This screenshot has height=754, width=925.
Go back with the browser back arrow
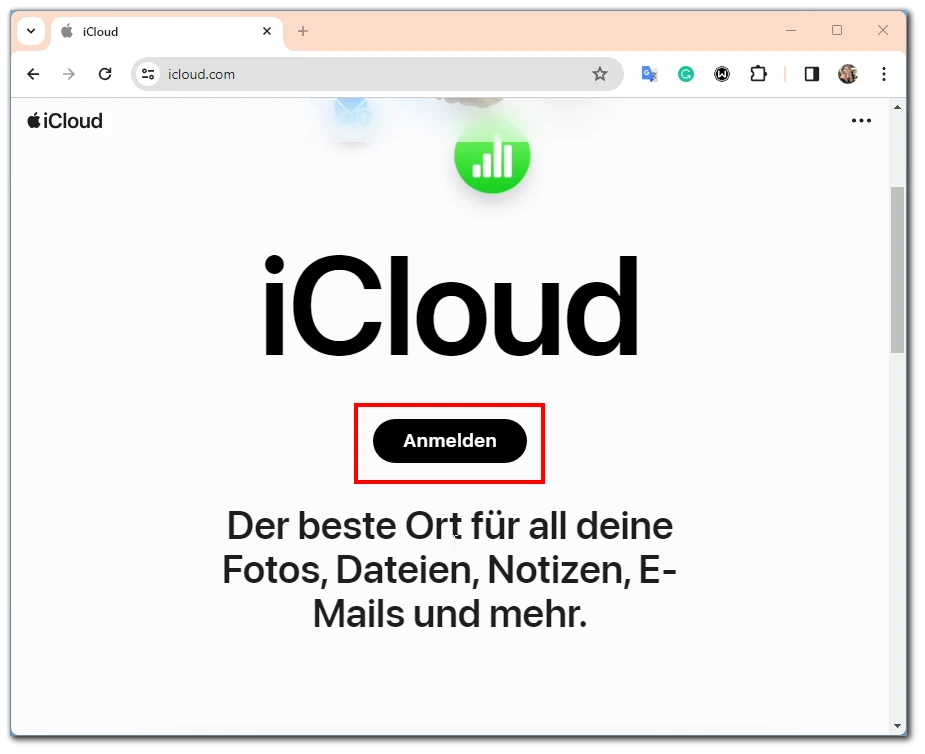point(34,74)
